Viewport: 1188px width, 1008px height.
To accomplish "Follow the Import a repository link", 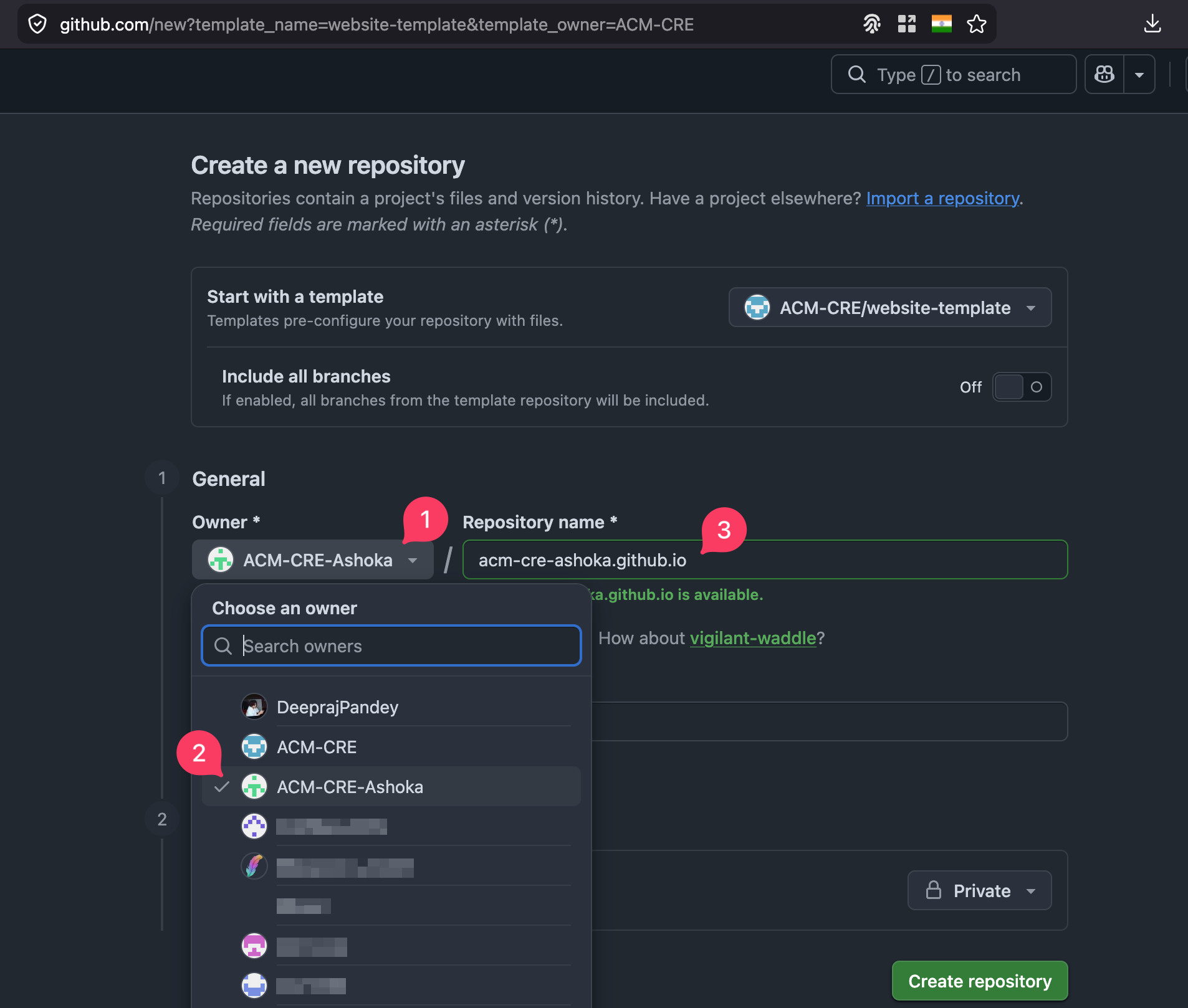I will tap(943, 198).
